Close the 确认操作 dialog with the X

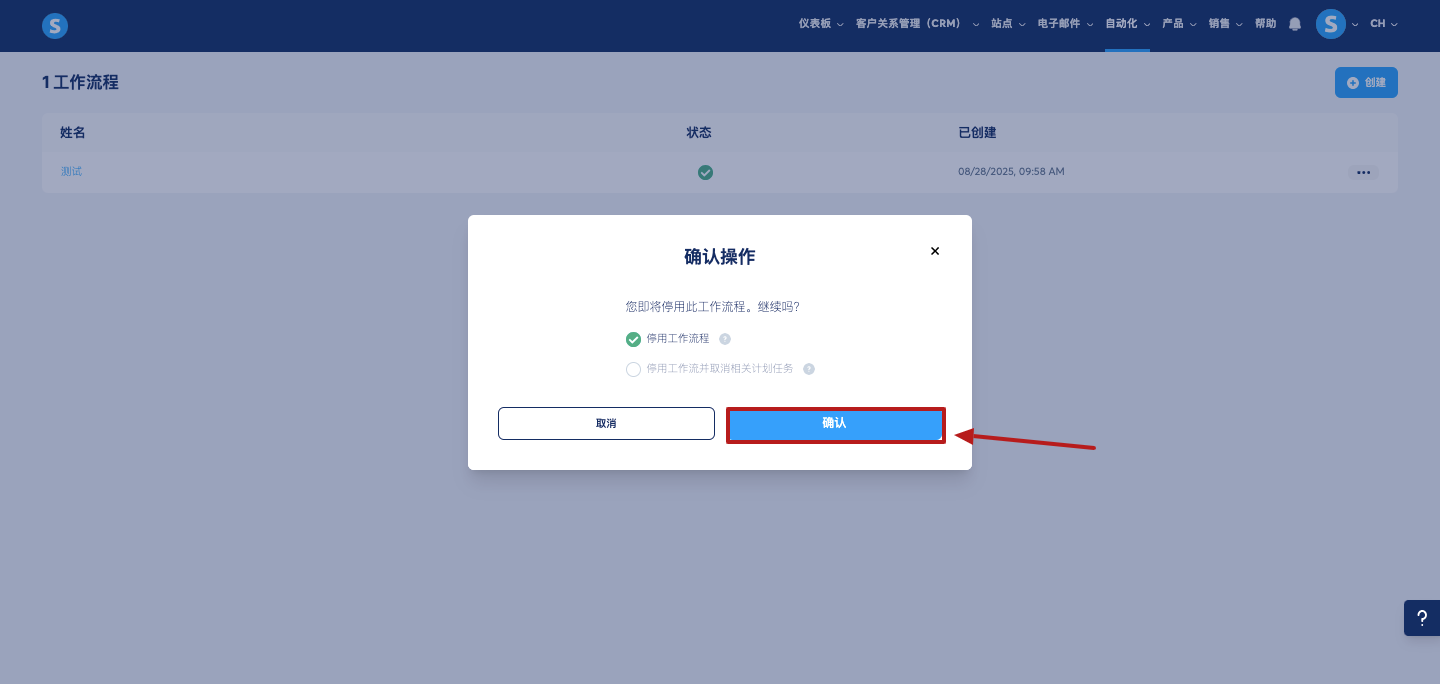[935, 251]
